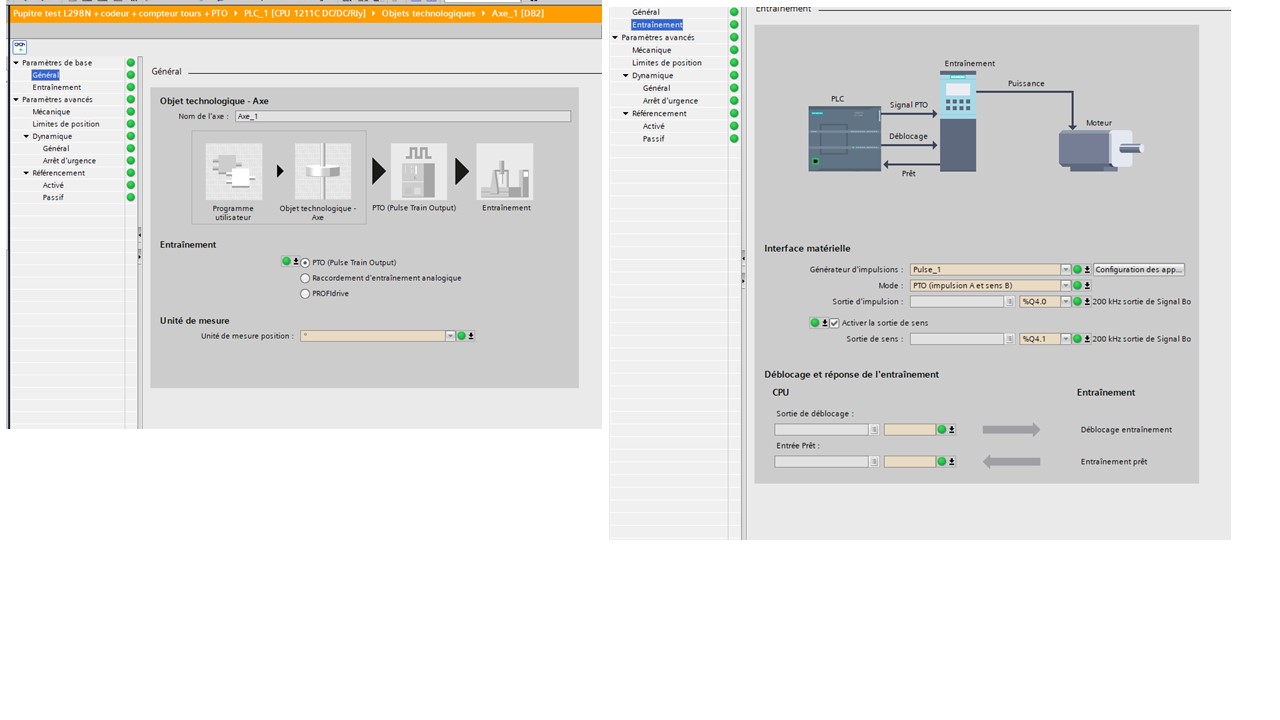Click the Entraînement machine icon in diagram

(x=505, y=172)
